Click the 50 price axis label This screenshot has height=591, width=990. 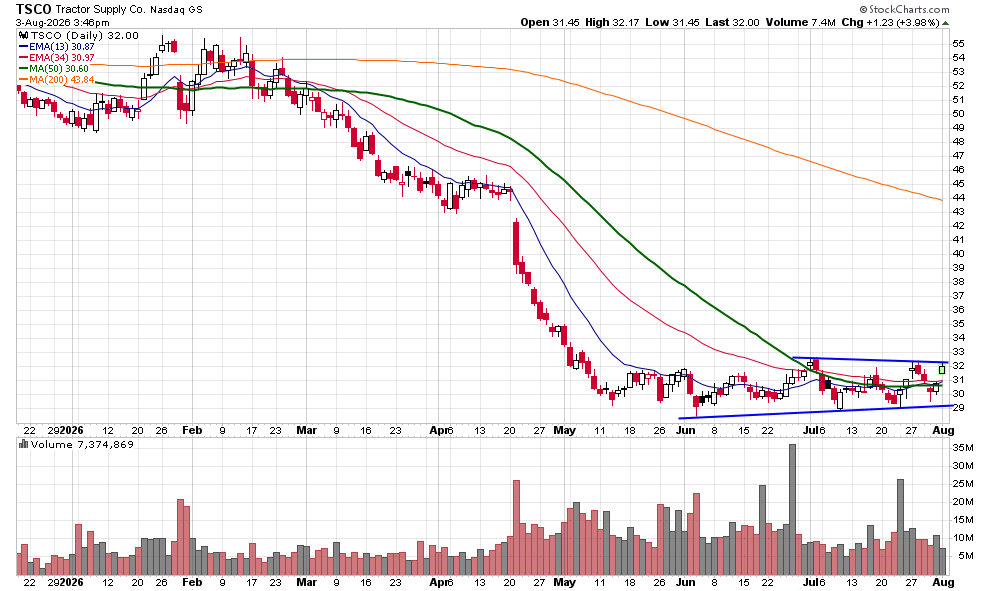[x=958, y=114]
